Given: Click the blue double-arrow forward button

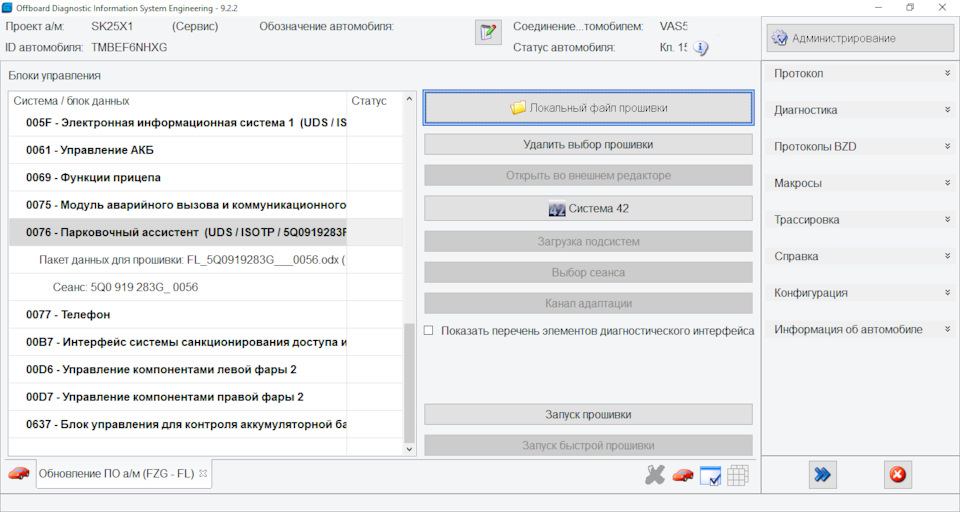Looking at the screenshot, I should (822, 475).
